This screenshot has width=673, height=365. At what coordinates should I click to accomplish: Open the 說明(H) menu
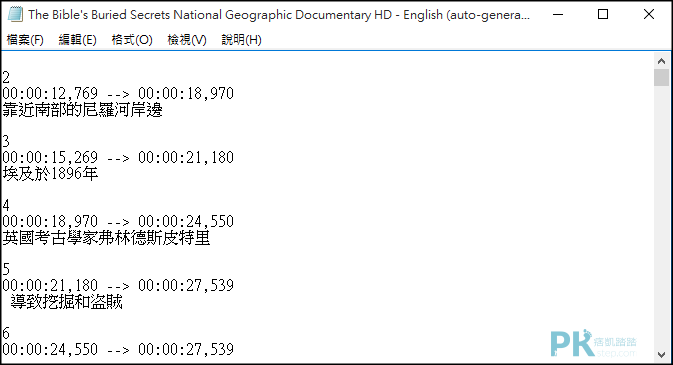click(x=241, y=40)
